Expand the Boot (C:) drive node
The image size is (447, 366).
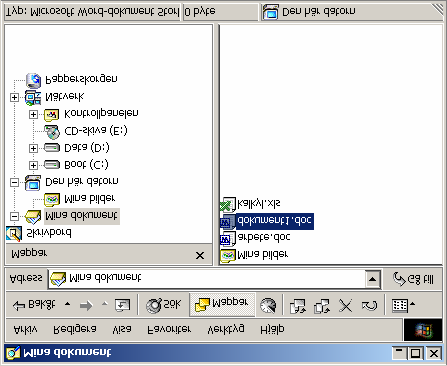click(33, 165)
